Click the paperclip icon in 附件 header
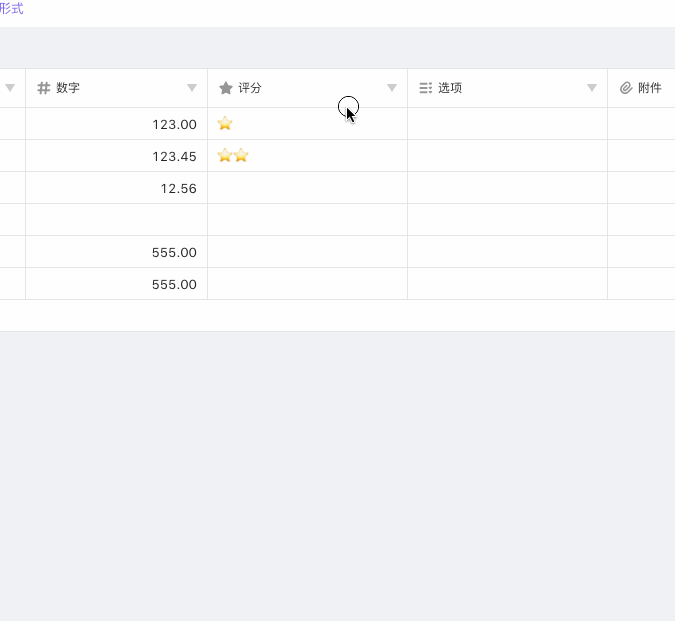675x621 pixels. coord(626,88)
